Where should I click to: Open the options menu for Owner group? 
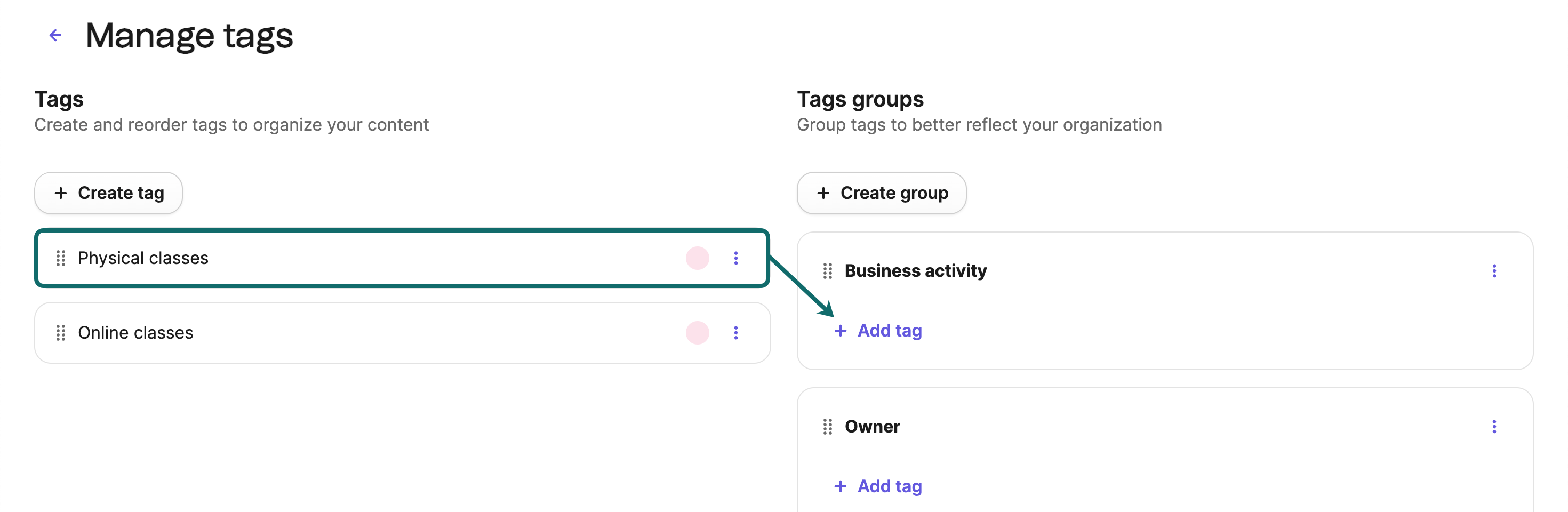coord(1494,427)
